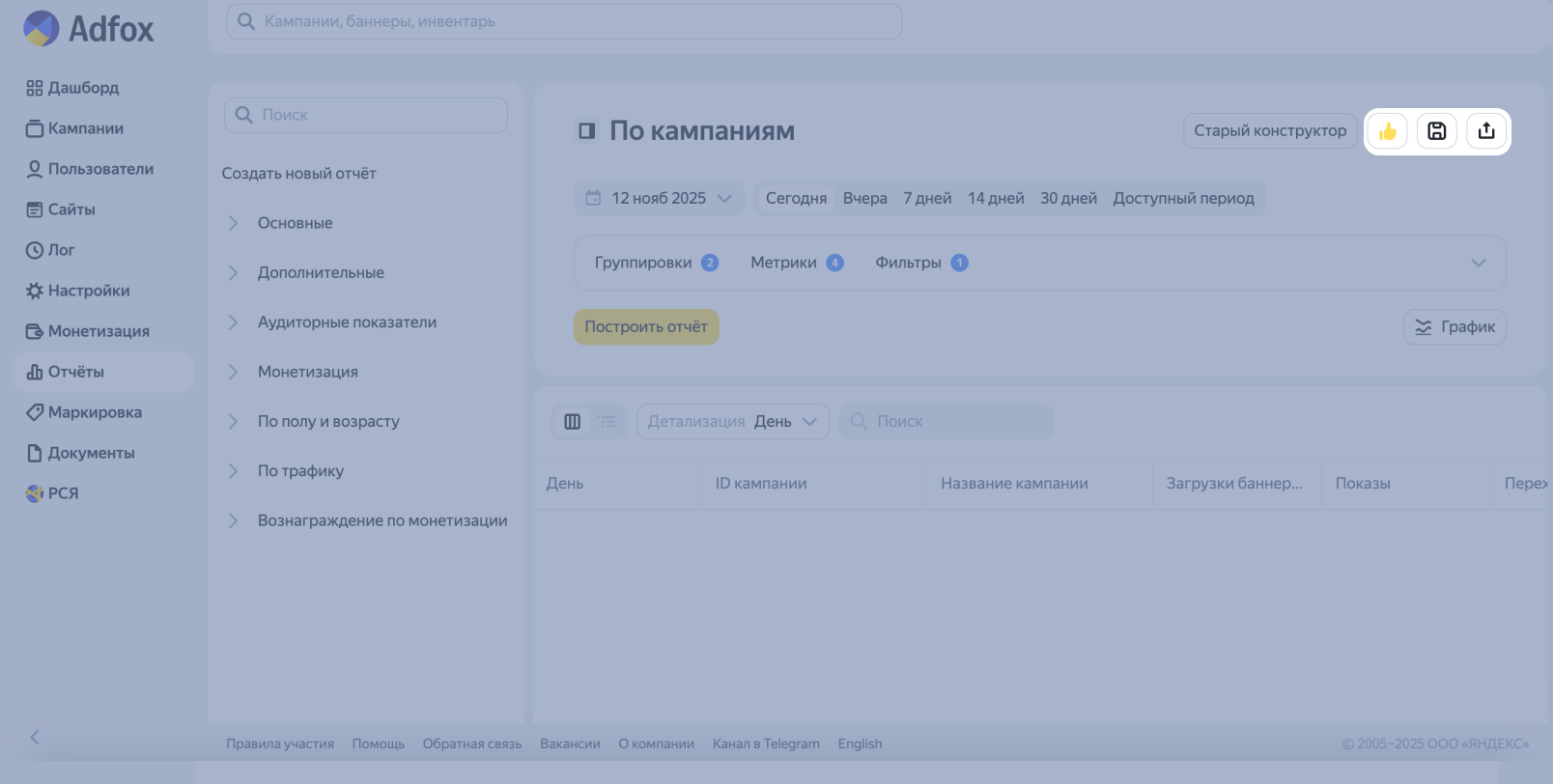This screenshot has width=1553, height=784.
Task: Show the График chart
Action: pyautogui.click(x=1454, y=327)
